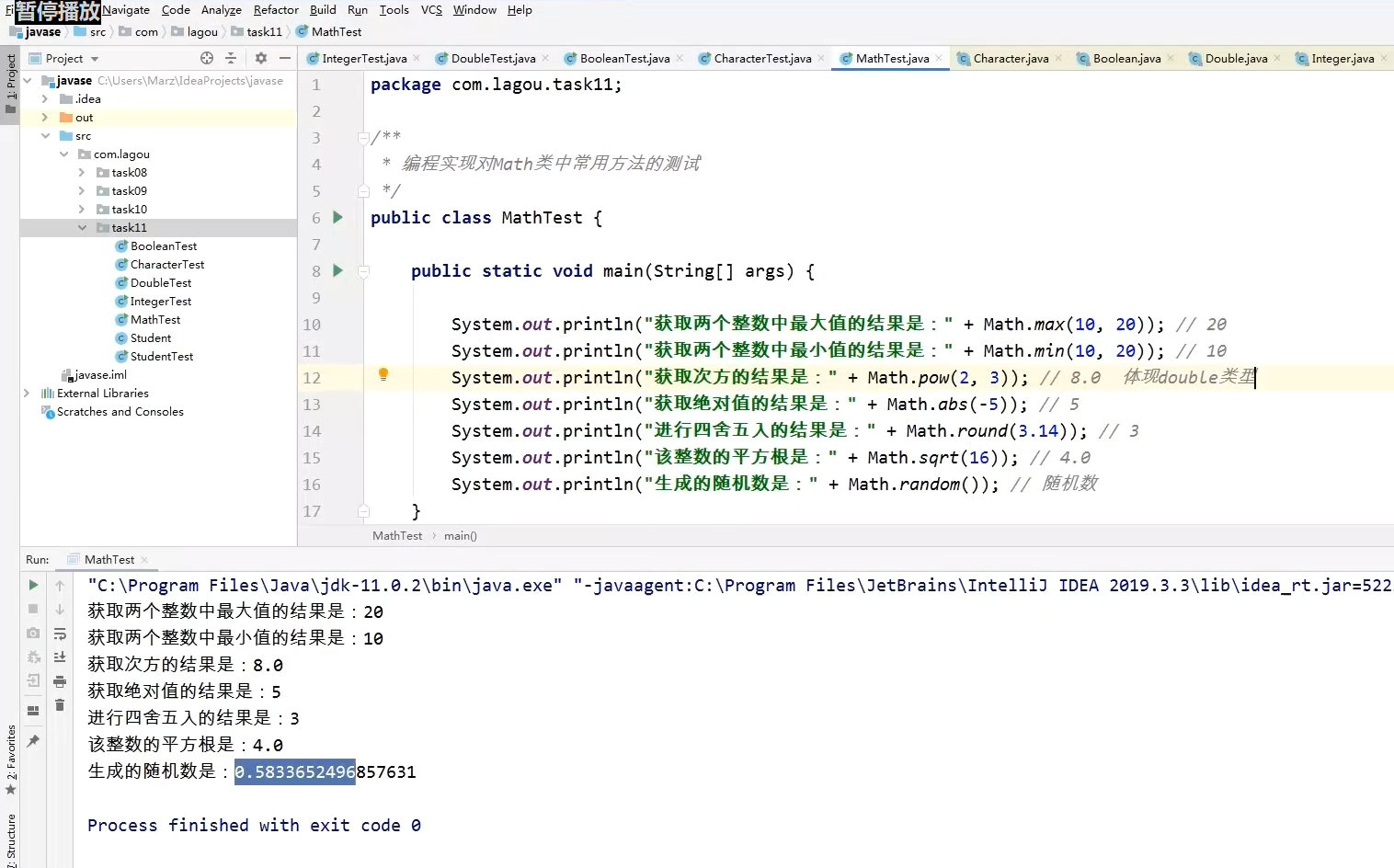Image resolution: width=1394 pixels, height=868 pixels.
Task: Toggle scroll to end of console
Action: pos(60,657)
